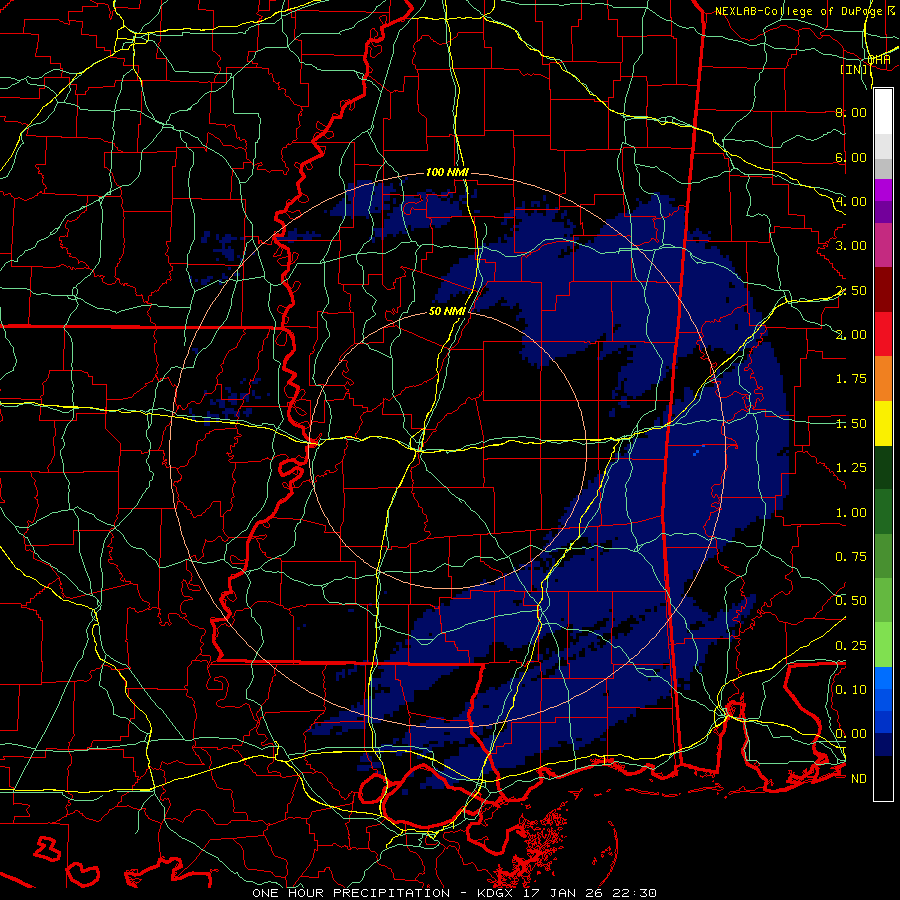Click the white color swatch in legend
900x900 pixels.
(x=883, y=112)
